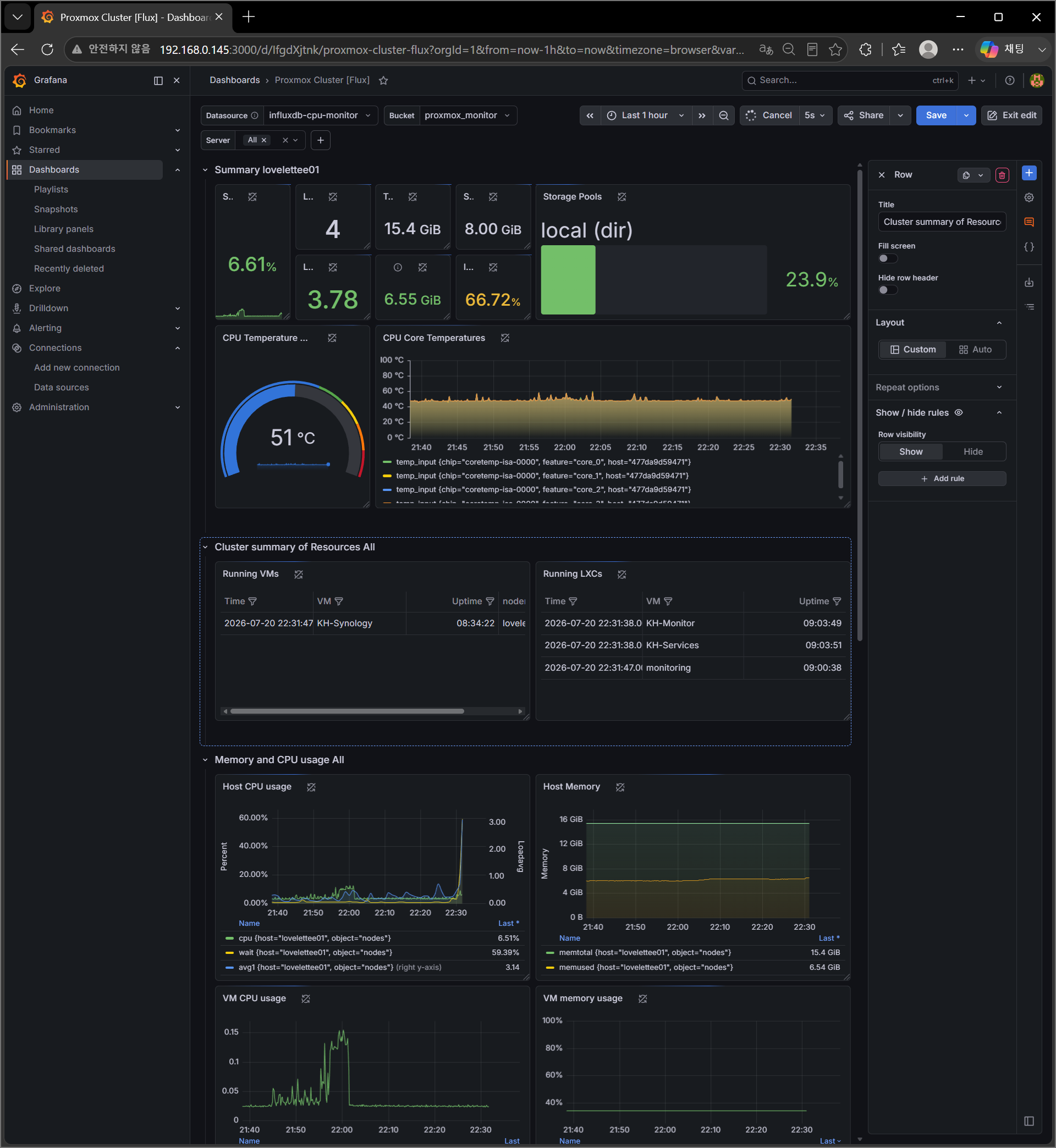
Task: Open the Save options dropdown arrow
Action: click(x=966, y=115)
